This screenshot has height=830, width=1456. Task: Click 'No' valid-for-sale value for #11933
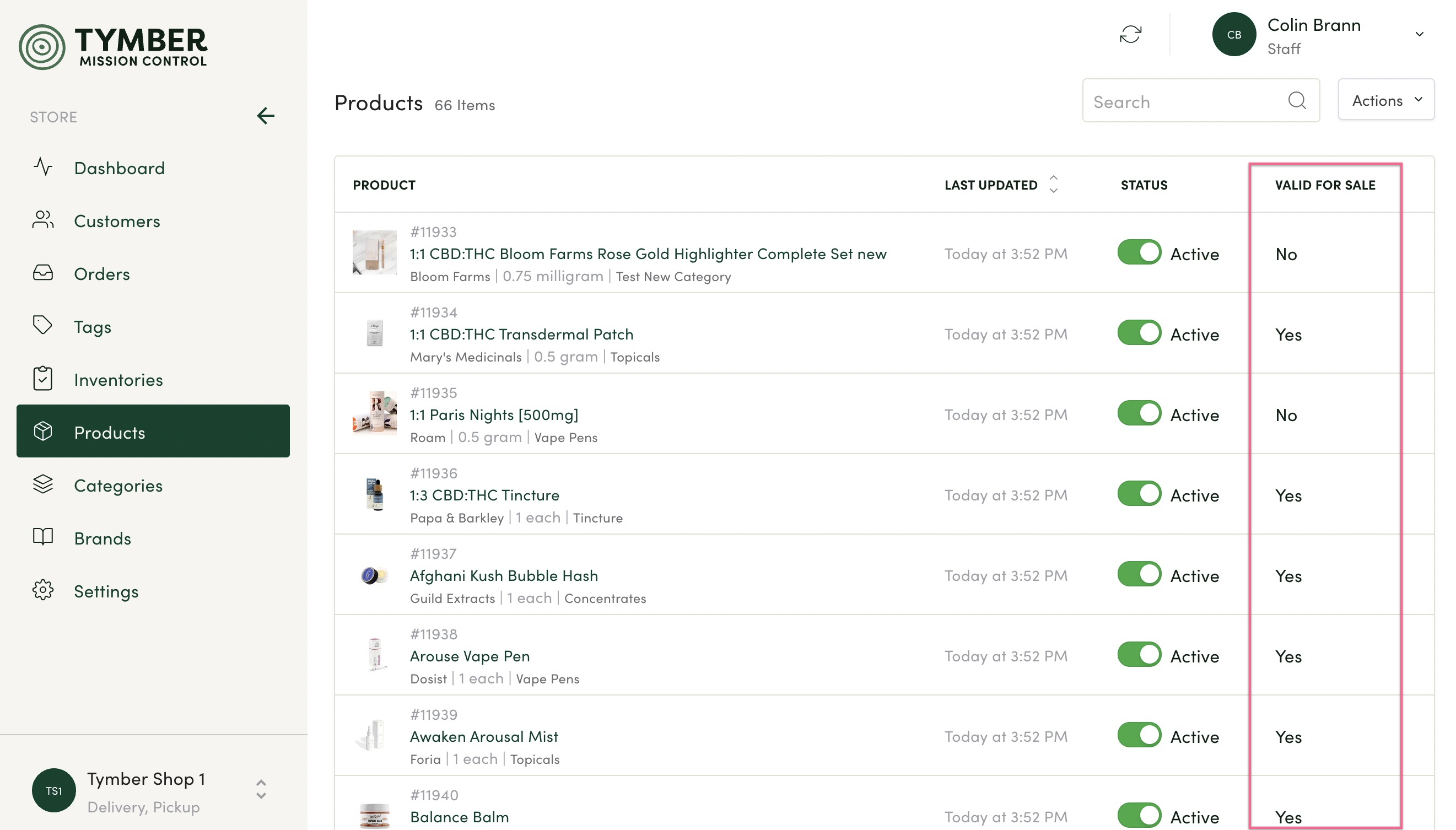1286,254
